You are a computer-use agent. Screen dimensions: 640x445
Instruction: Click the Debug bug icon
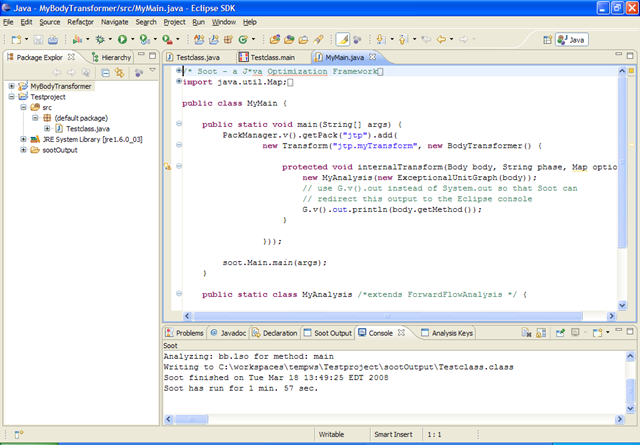[x=100, y=40]
